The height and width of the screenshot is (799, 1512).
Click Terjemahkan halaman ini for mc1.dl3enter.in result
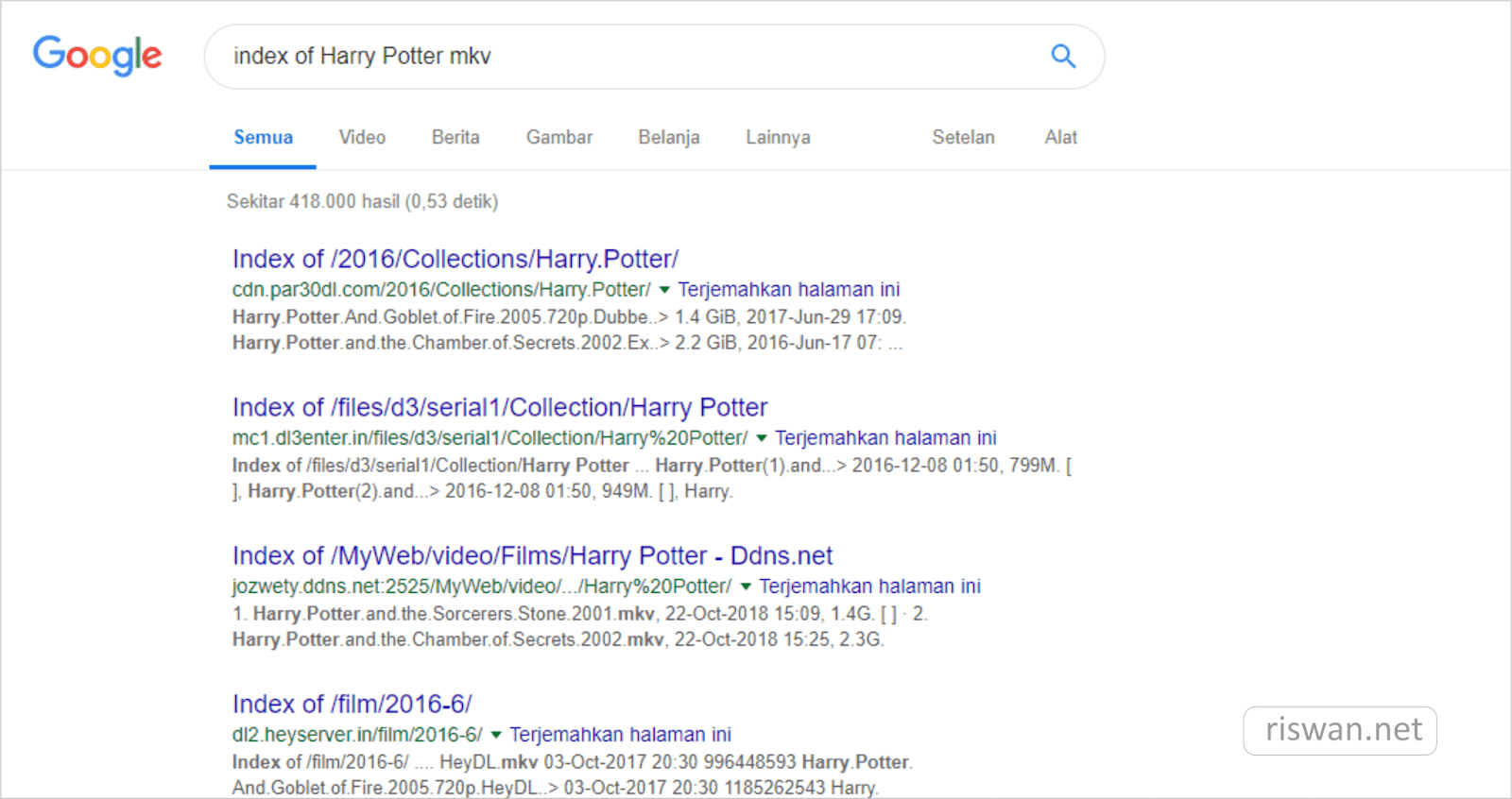[x=885, y=438]
